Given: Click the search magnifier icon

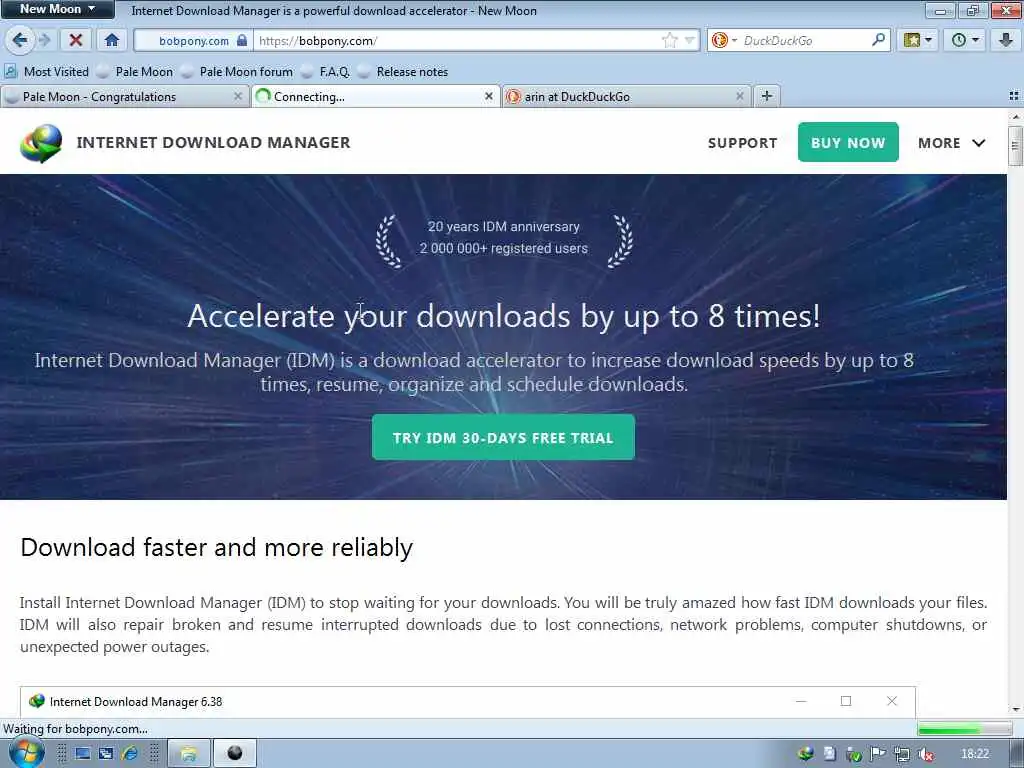Looking at the screenshot, I should click(878, 40).
